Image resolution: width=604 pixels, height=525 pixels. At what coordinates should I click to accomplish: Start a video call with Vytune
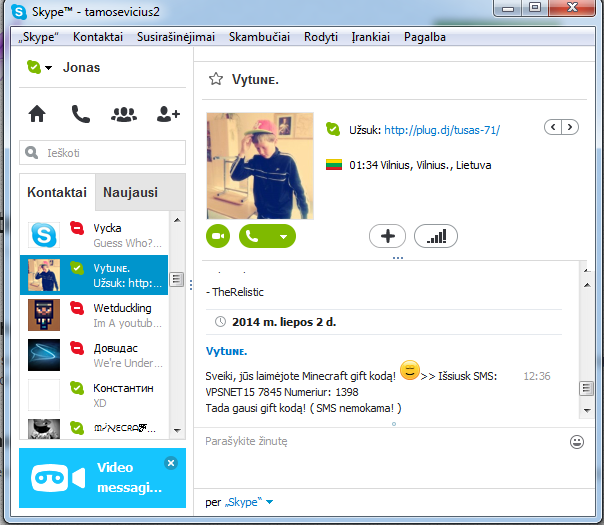218,236
